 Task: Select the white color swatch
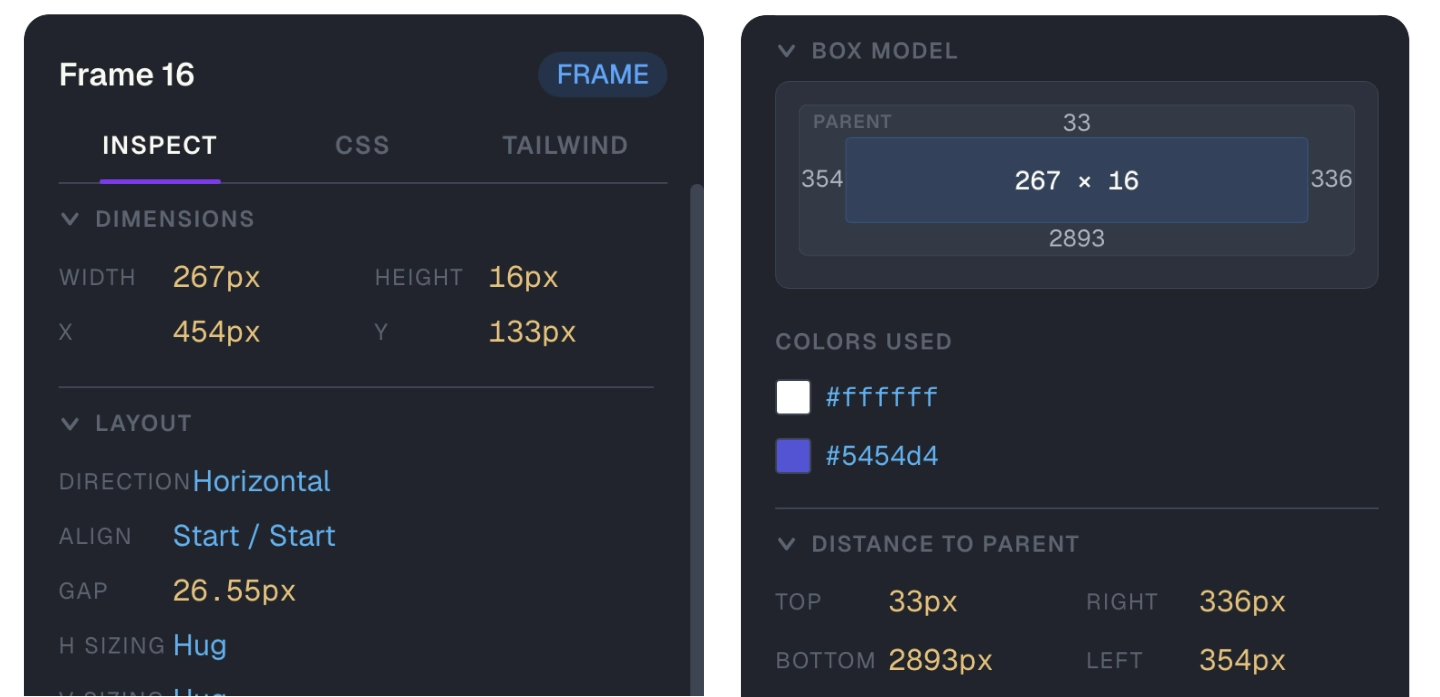point(792,396)
